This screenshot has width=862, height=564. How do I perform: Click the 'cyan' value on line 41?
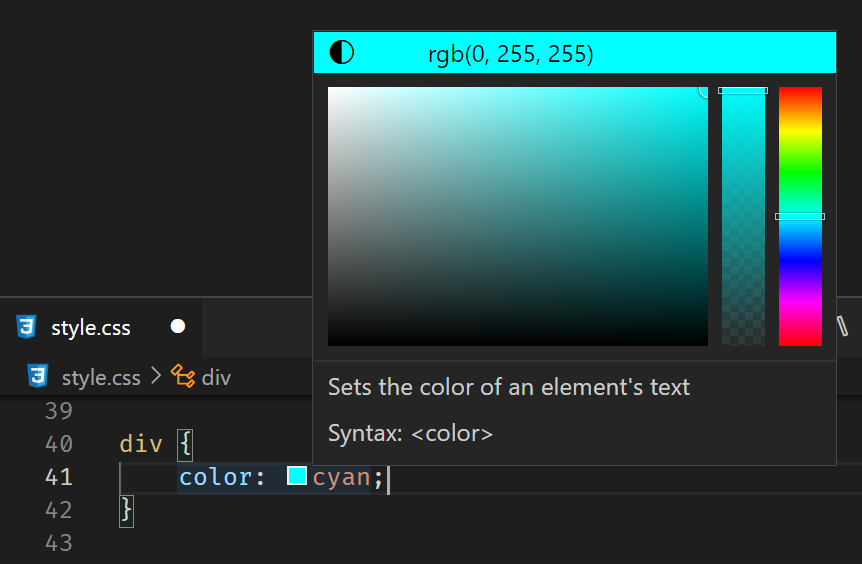tap(341, 477)
